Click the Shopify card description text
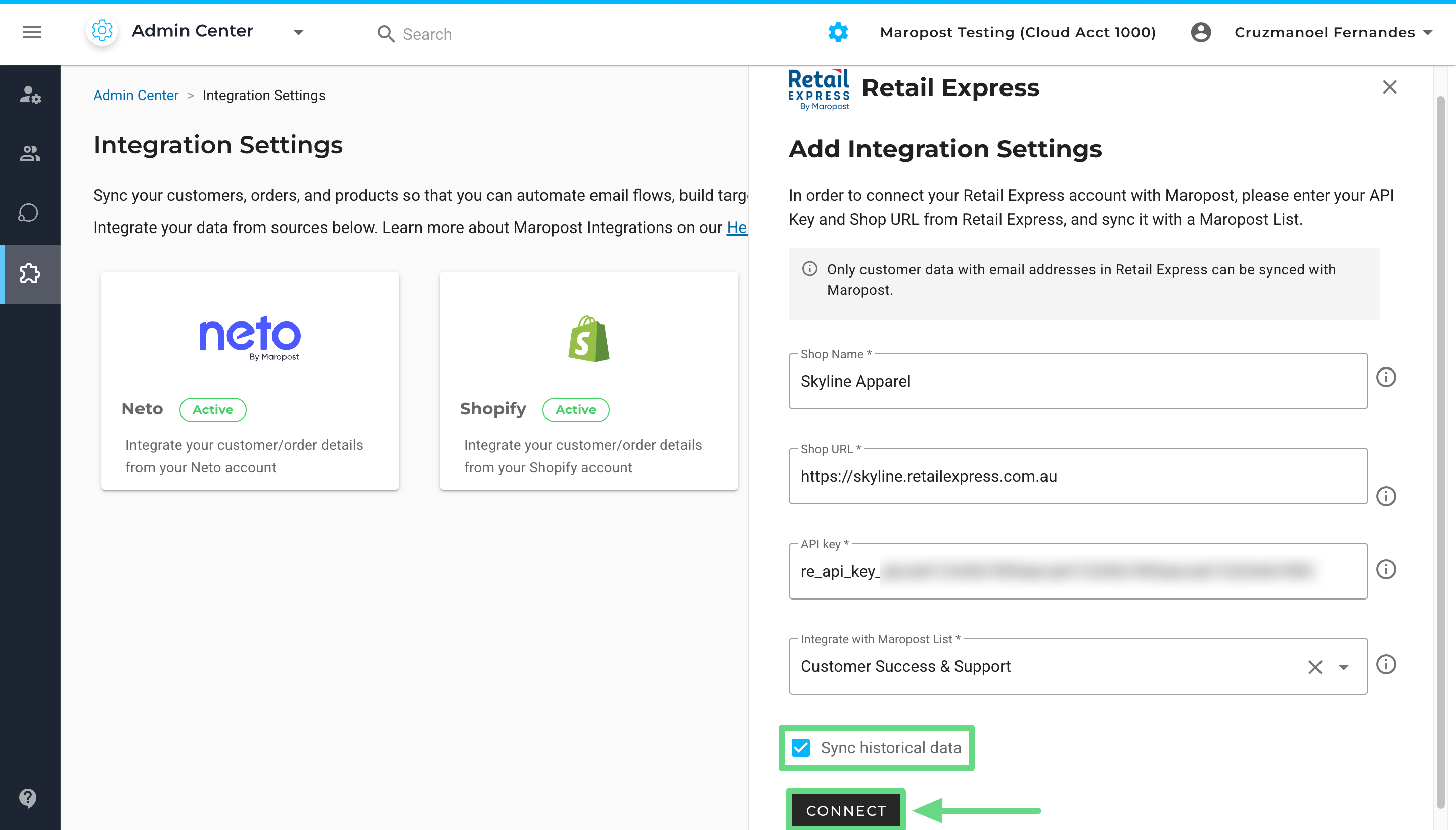Viewport: 1456px width, 830px height. click(582, 455)
